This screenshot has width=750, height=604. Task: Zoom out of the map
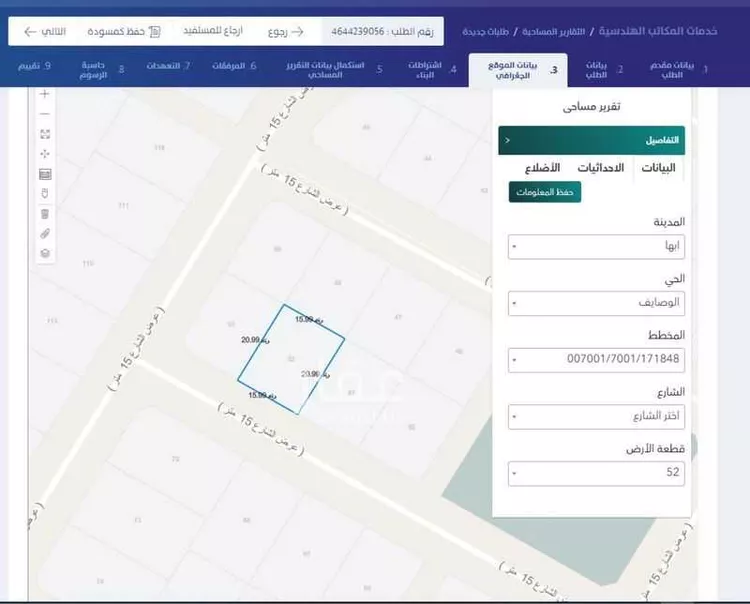pos(45,113)
